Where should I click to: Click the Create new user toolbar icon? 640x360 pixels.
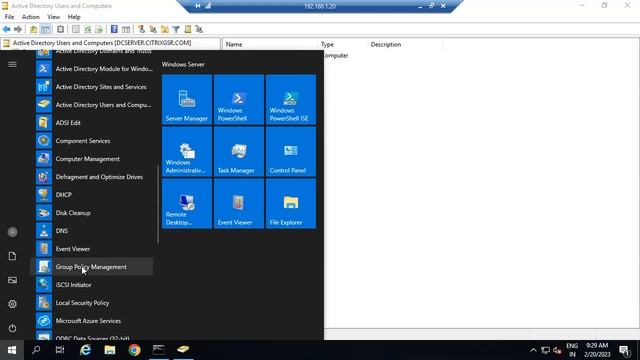click(141, 29)
